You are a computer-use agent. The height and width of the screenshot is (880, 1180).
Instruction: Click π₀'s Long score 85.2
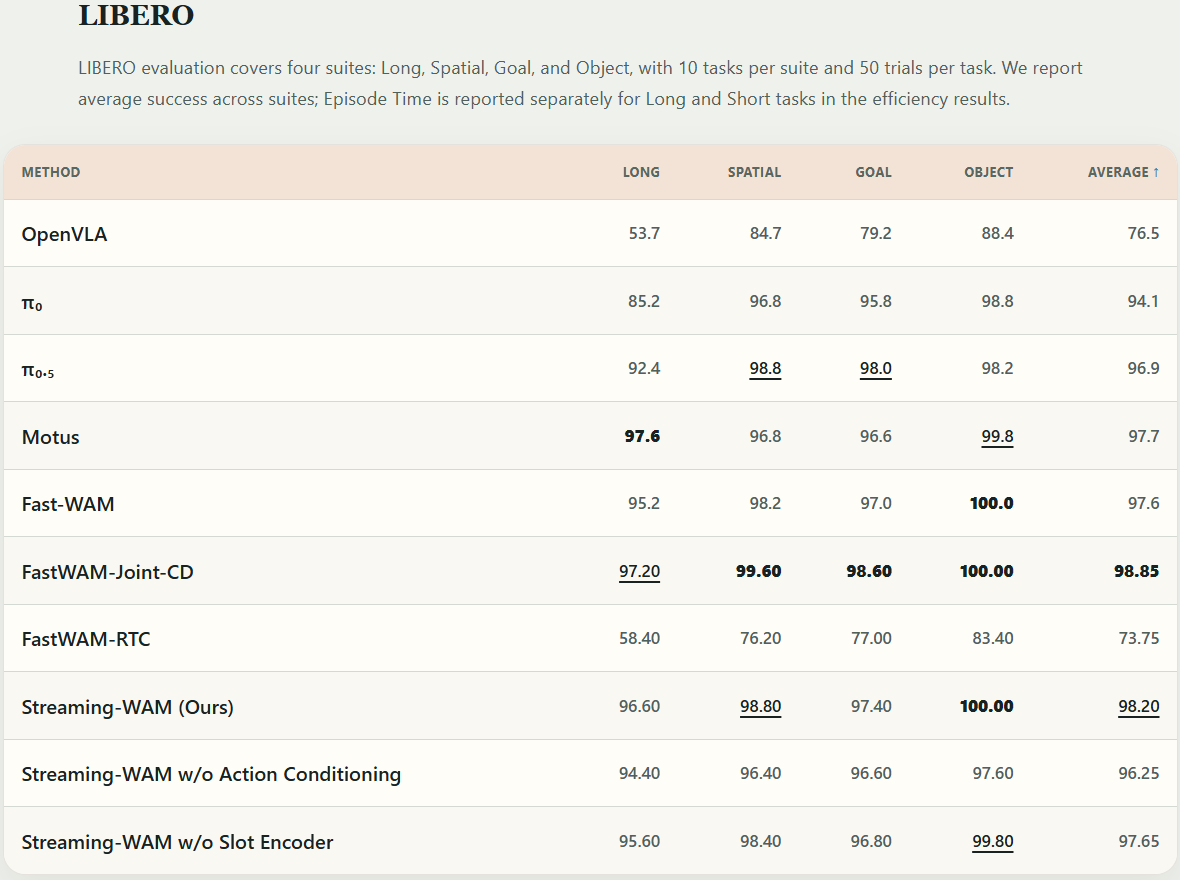[x=644, y=301]
